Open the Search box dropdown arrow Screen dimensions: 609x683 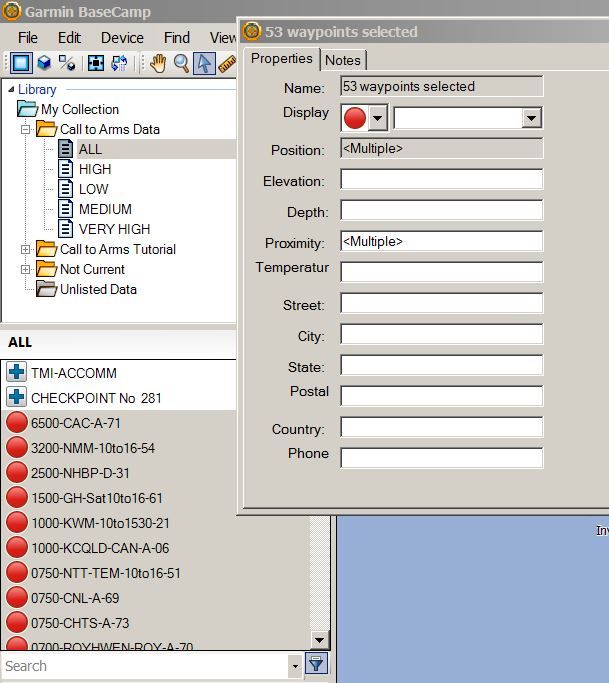point(295,666)
